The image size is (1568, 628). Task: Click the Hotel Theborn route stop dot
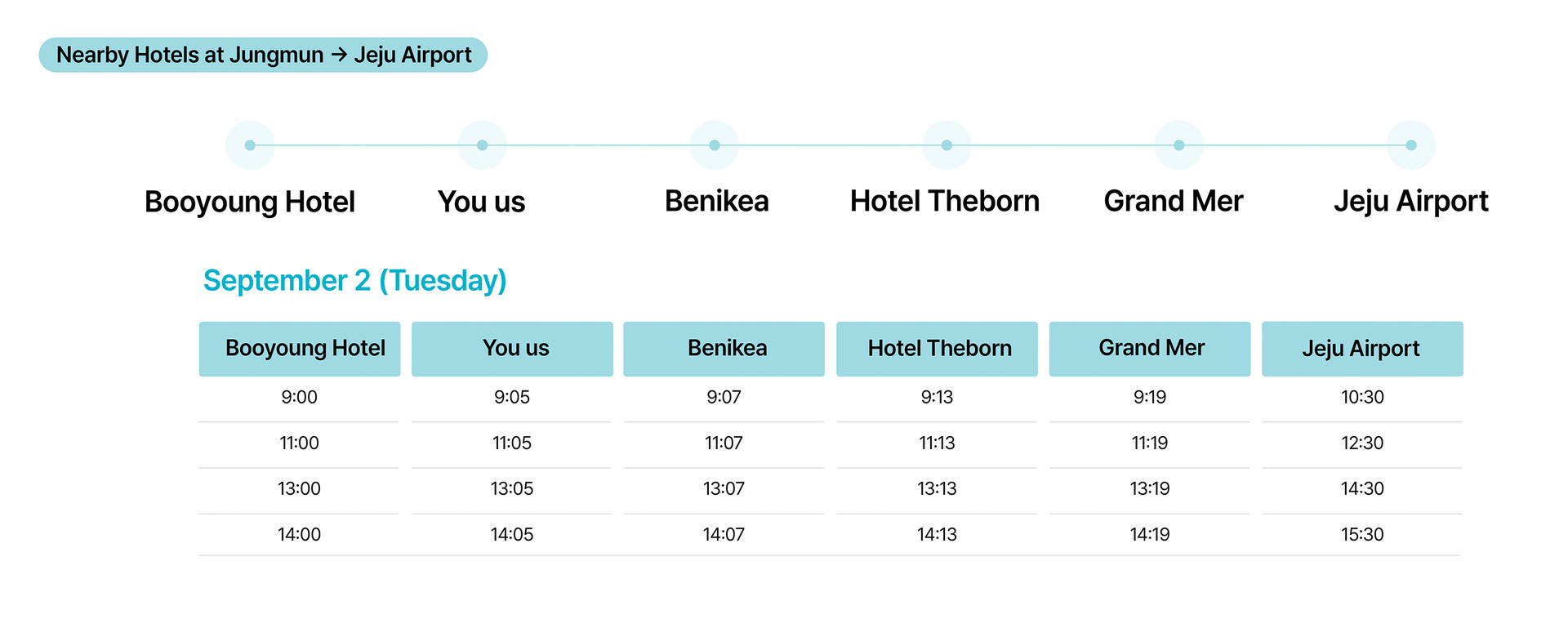947,145
